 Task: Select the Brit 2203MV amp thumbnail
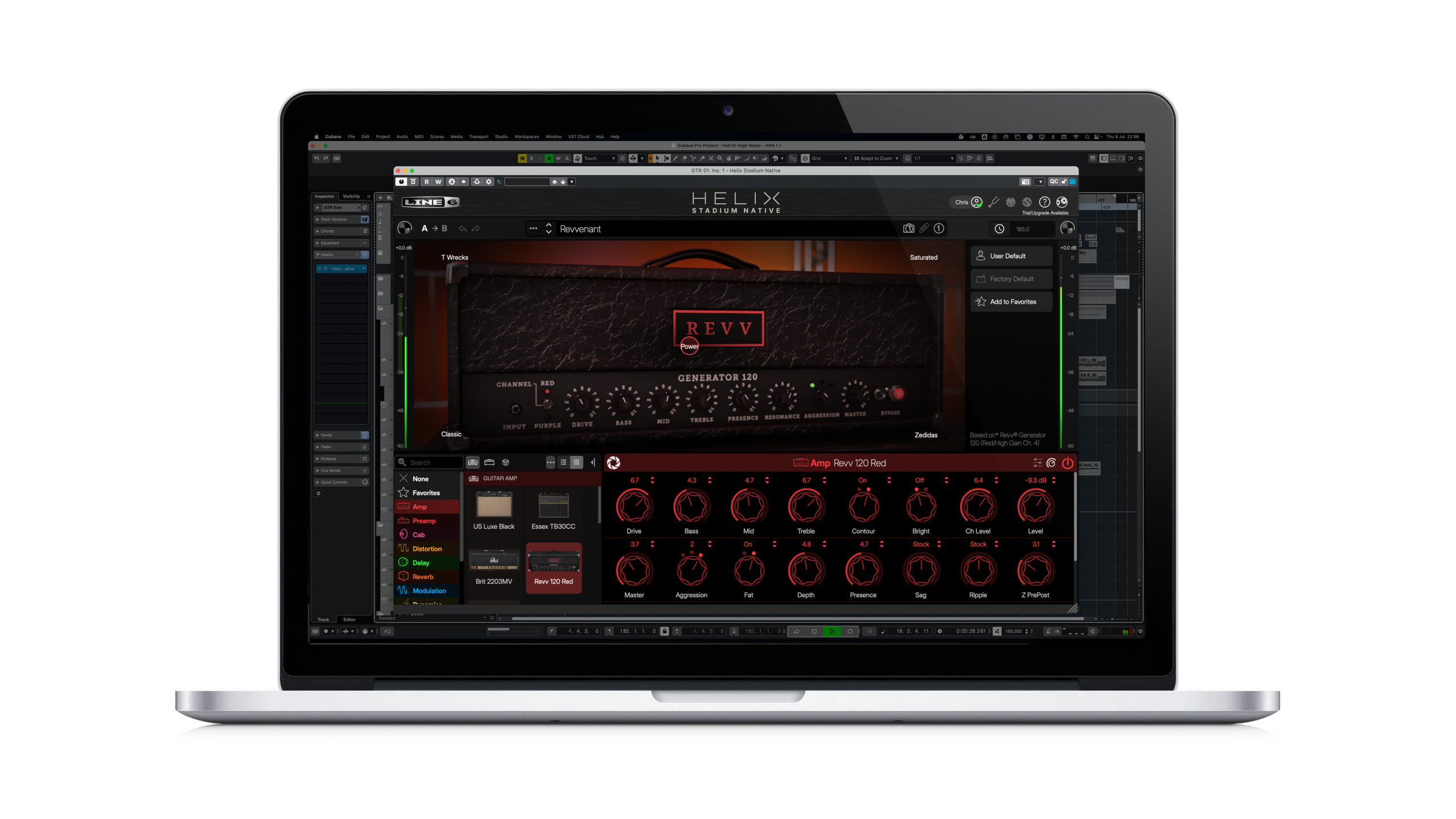click(x=494, y=568)
